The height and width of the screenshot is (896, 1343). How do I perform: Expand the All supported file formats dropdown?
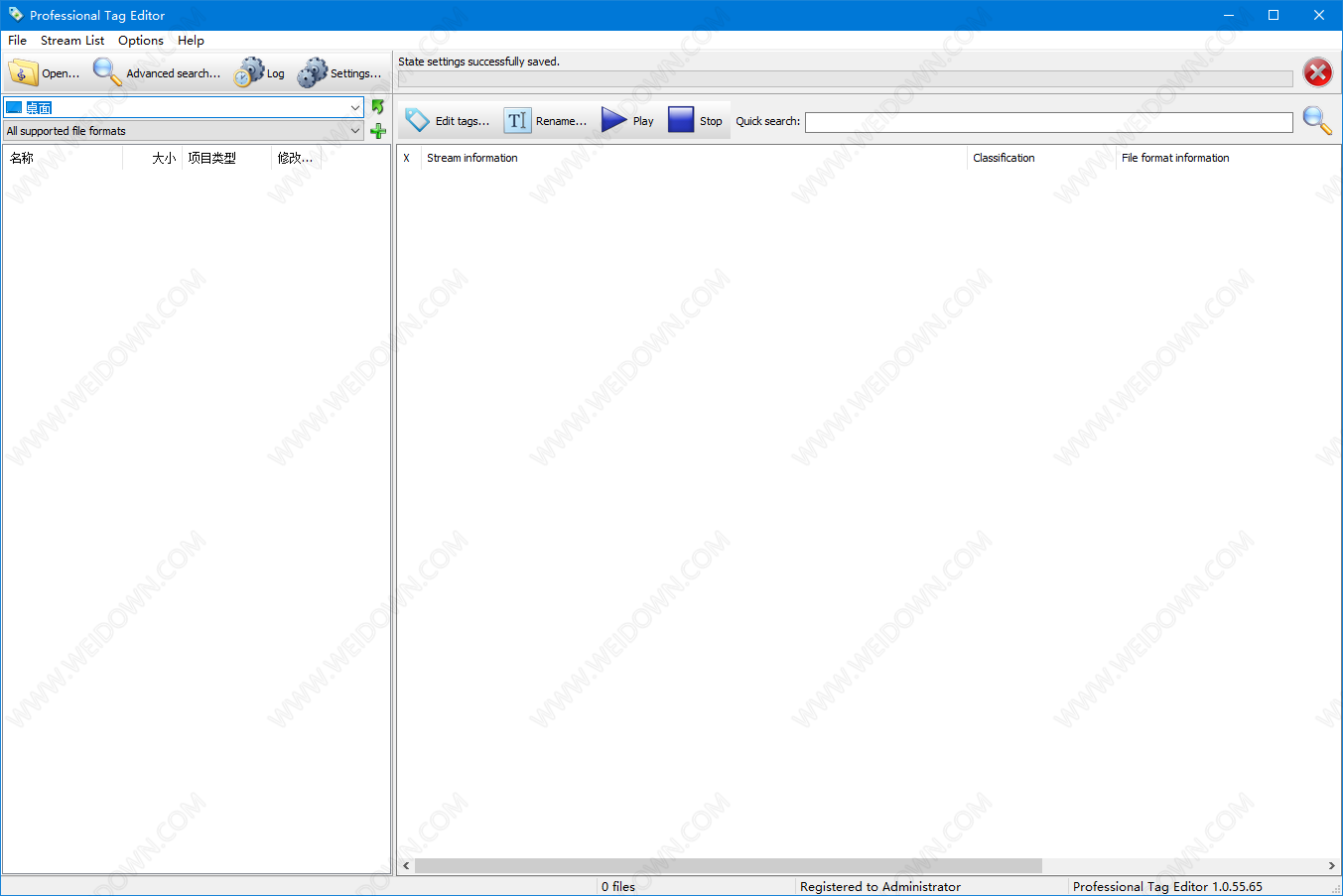355,131
